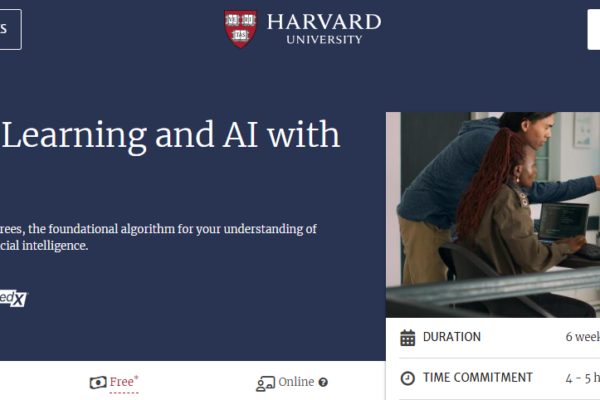Image resolution: width=600 pixels, height=400 pixels.
Task: Click the question mark help icon after Online
Action: click(323, 382)
